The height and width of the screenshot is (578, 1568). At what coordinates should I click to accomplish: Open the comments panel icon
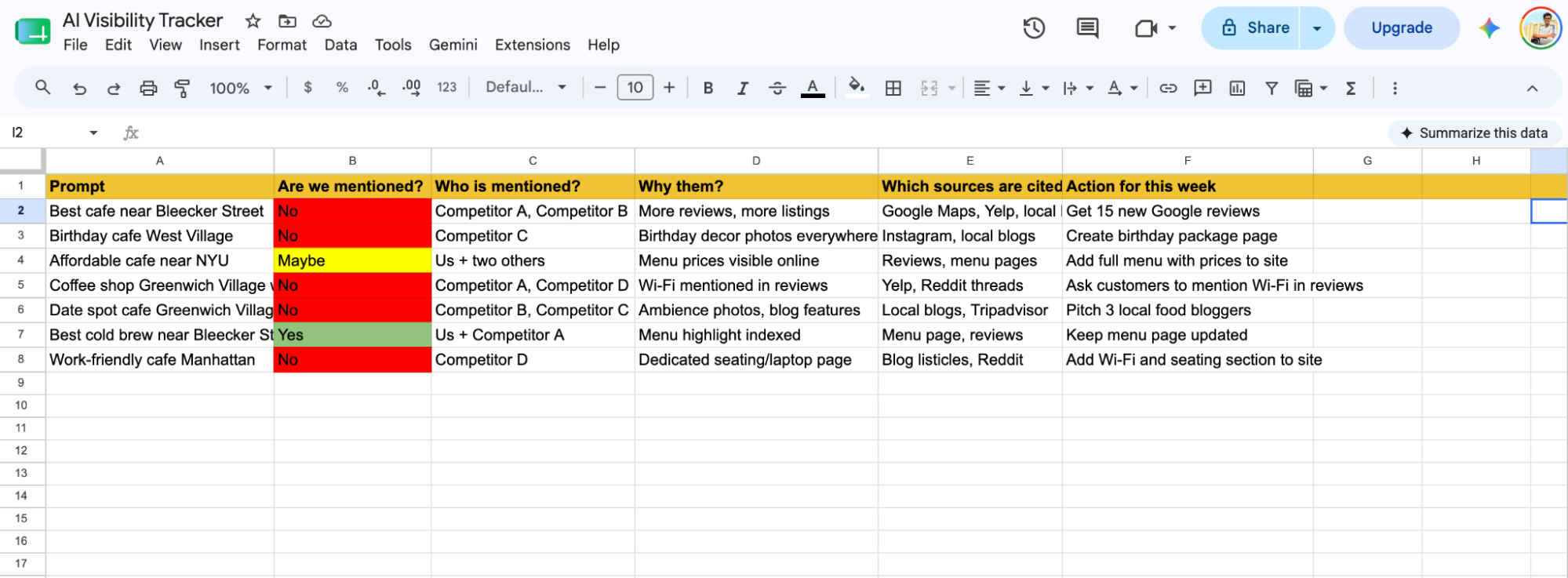(1087, 28)
